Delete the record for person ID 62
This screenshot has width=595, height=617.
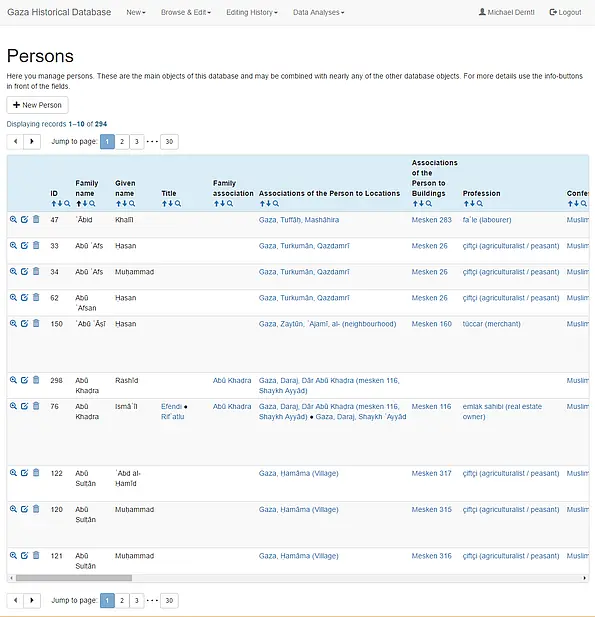(36, 297)
